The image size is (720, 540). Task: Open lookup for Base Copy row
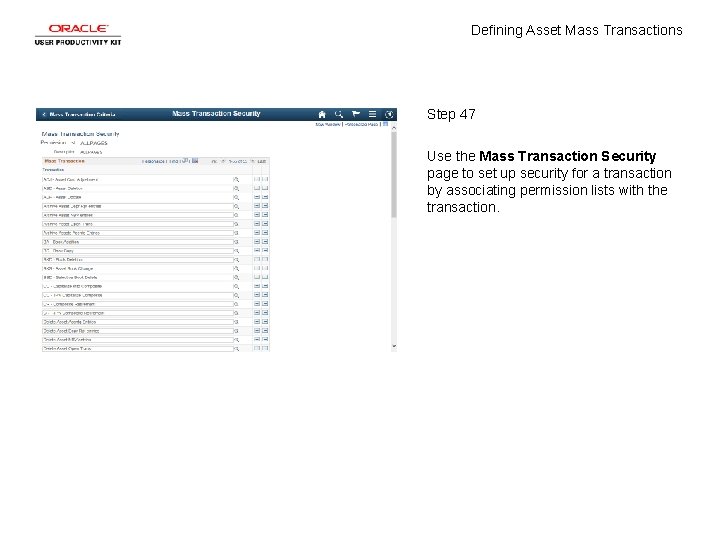coord(236,251)
